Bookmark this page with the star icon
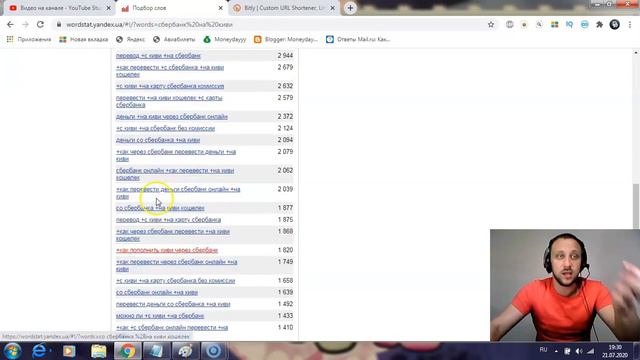The width and height of the screenshot is (640, 360). 491,24
